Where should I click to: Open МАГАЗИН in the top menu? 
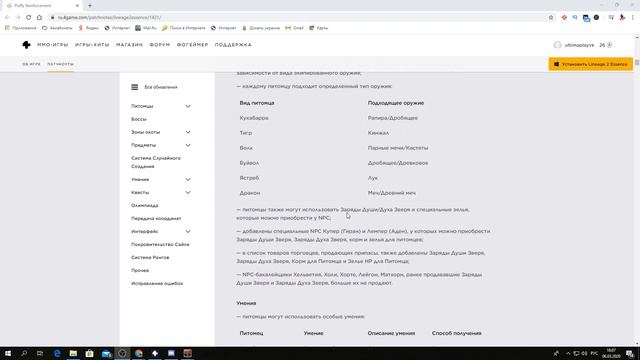click(129, 45)
